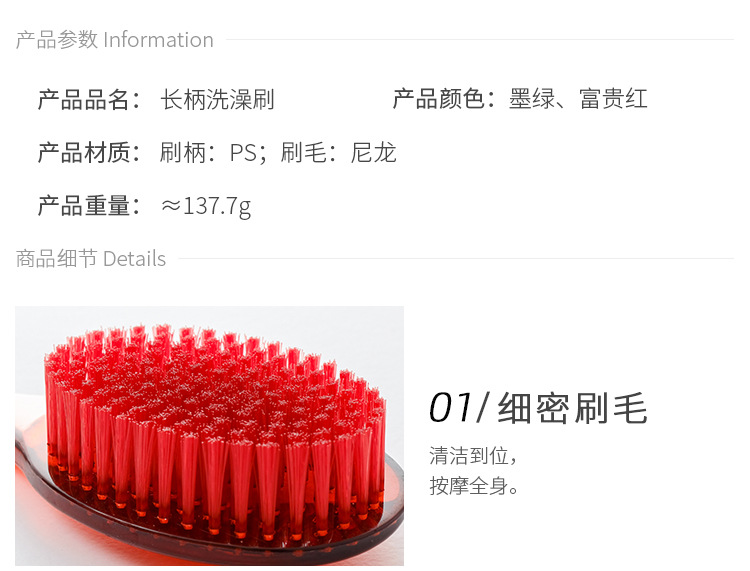Screen dimensions: 750x571
Task: Click the 商品细节 Details section heading
Action: pyautogui.click(x=90, y=259)
